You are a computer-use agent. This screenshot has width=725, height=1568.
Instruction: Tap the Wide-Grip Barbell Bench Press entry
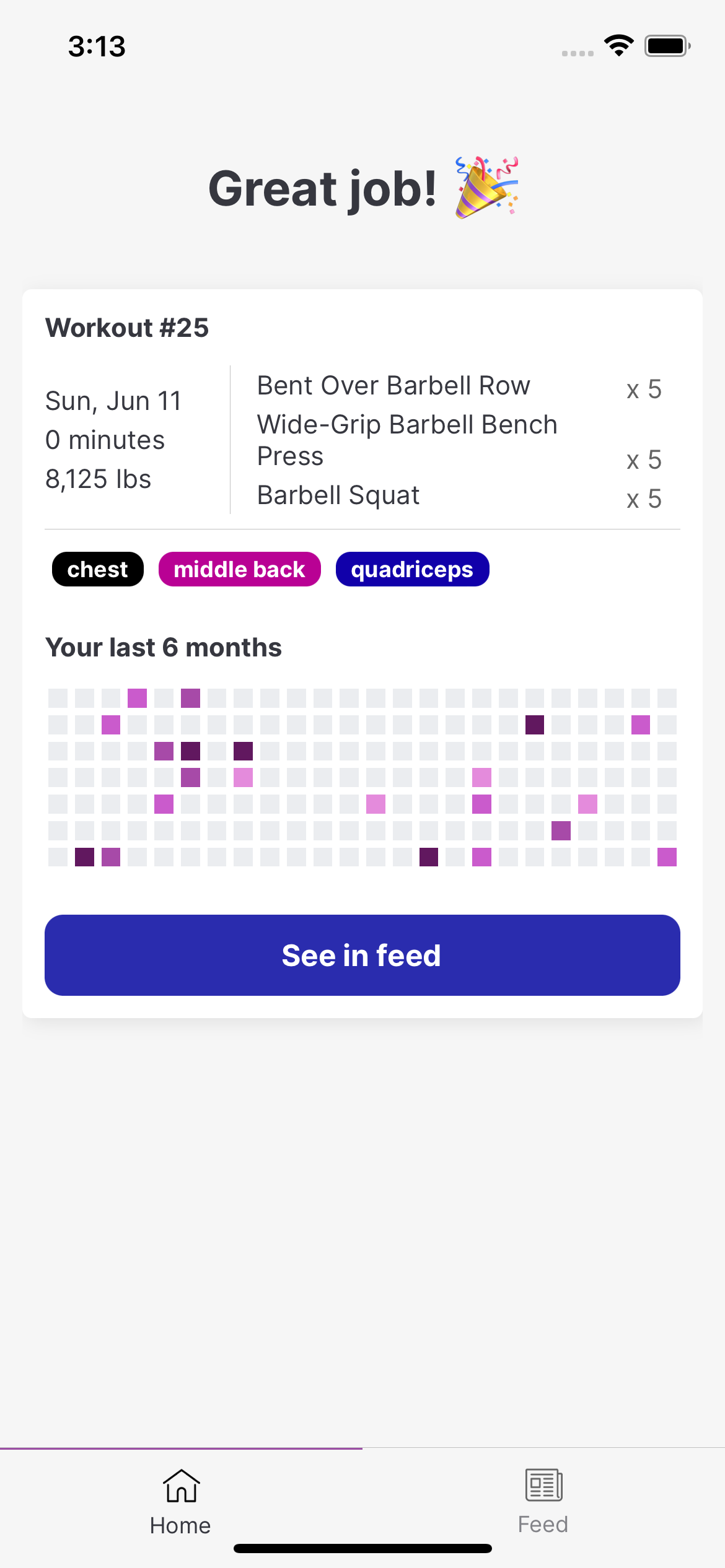(407, 440)
